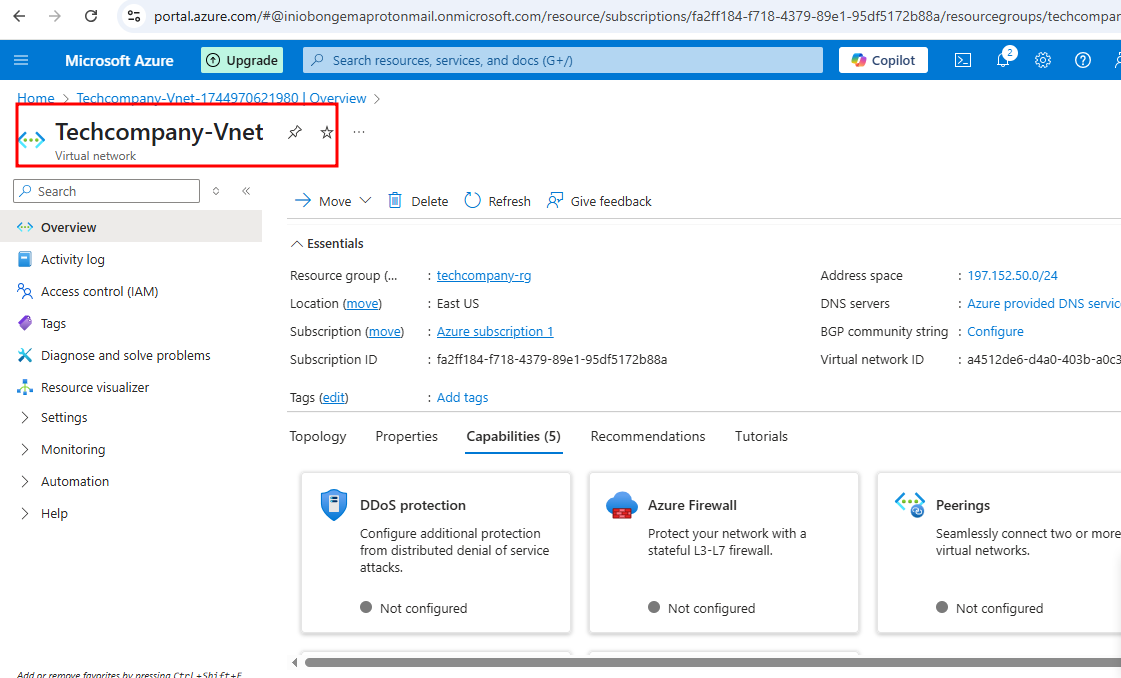Viewport: 1121px width, 678px height.
Task: Click the Peerings card icon
Action: coord(909,505)
